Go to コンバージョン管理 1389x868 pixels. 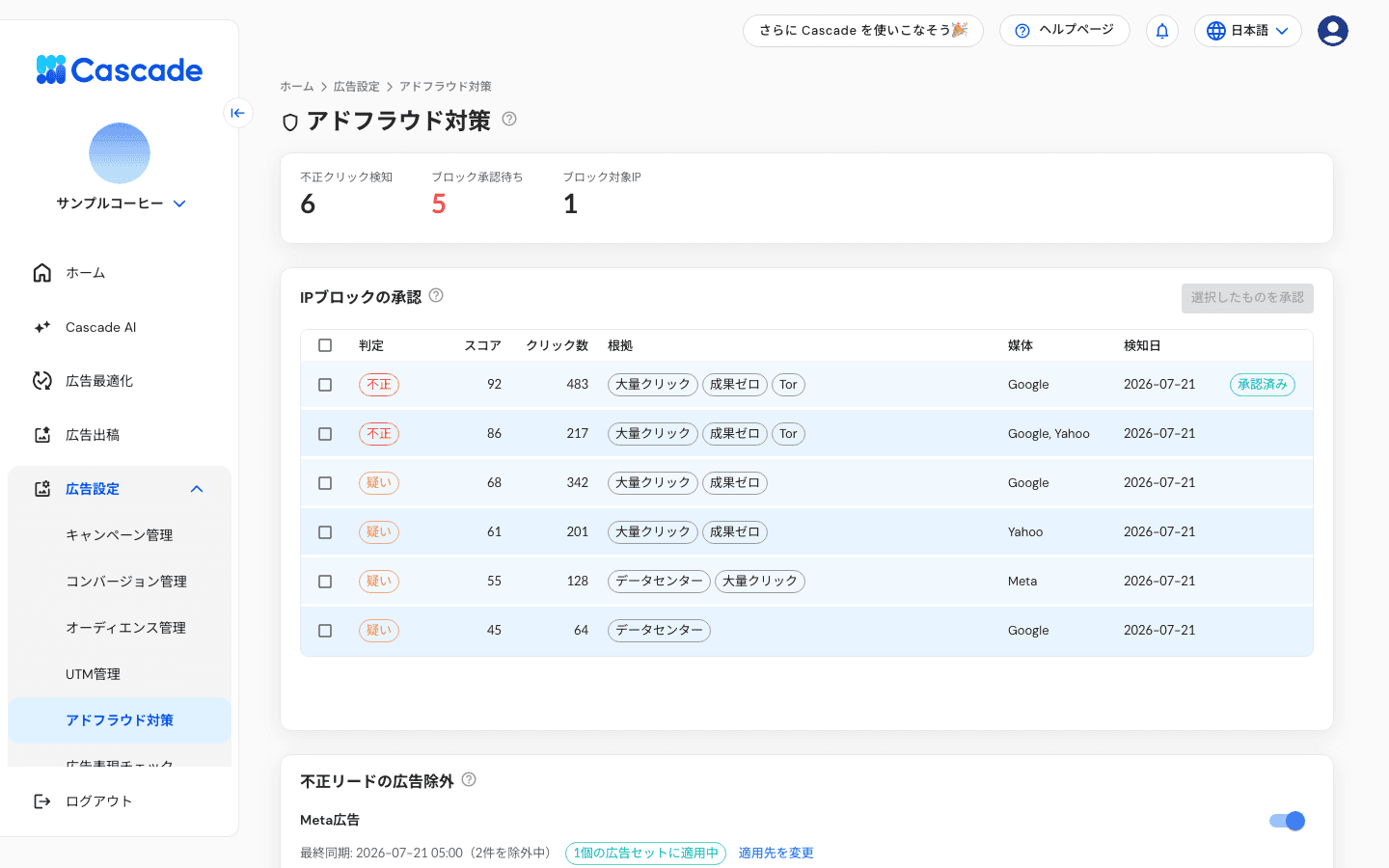tap(120, 582)
